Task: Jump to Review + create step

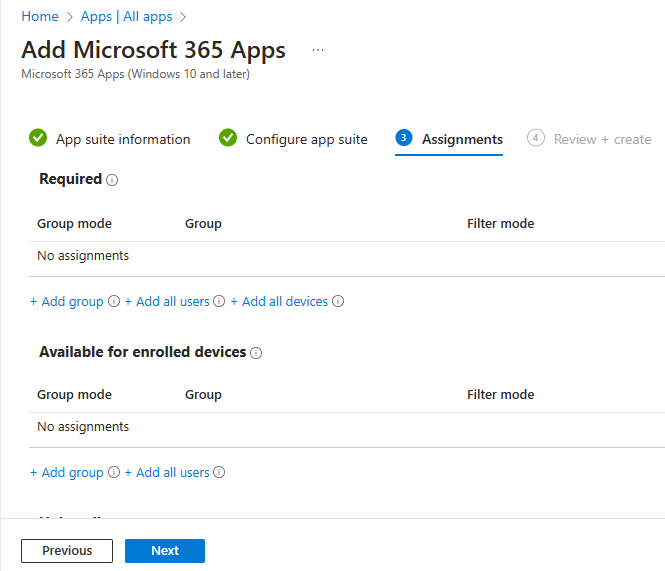Action: coord(602,139)
